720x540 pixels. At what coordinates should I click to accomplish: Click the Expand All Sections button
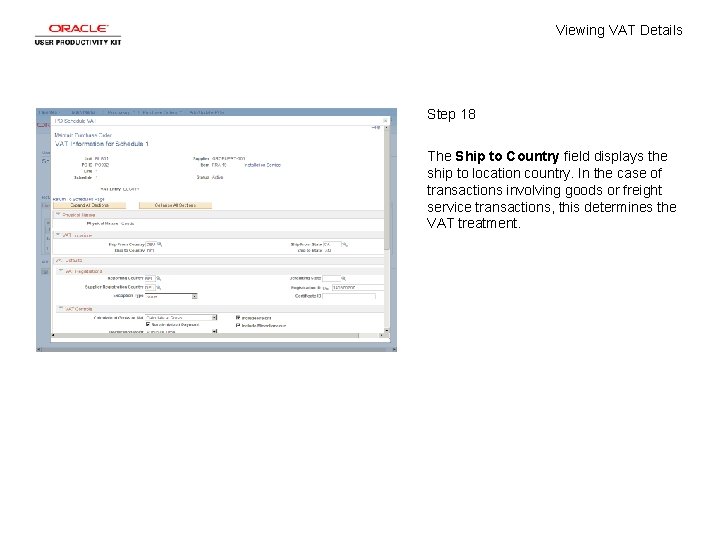90,205
